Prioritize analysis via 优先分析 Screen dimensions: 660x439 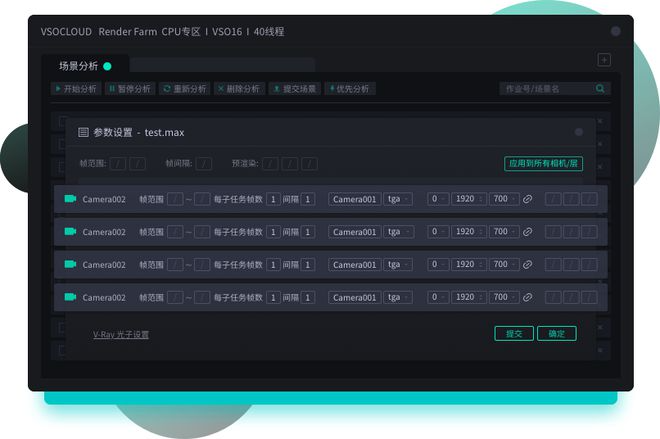[350, 89]
